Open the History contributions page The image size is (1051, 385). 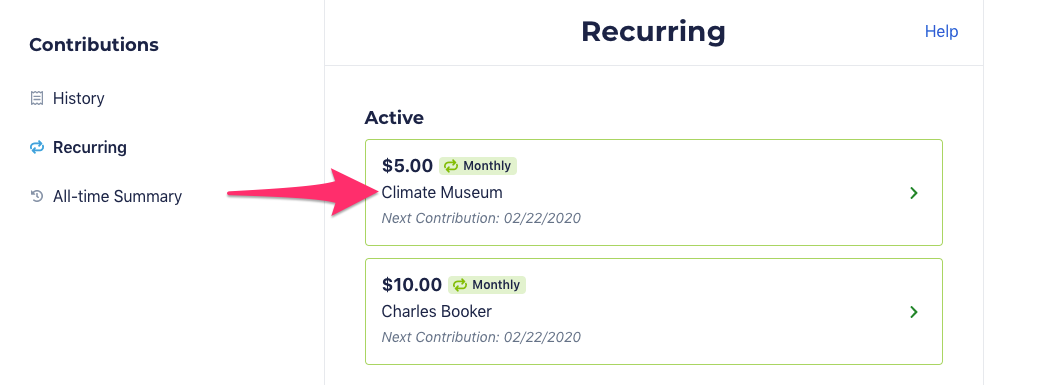click(78, 99)
